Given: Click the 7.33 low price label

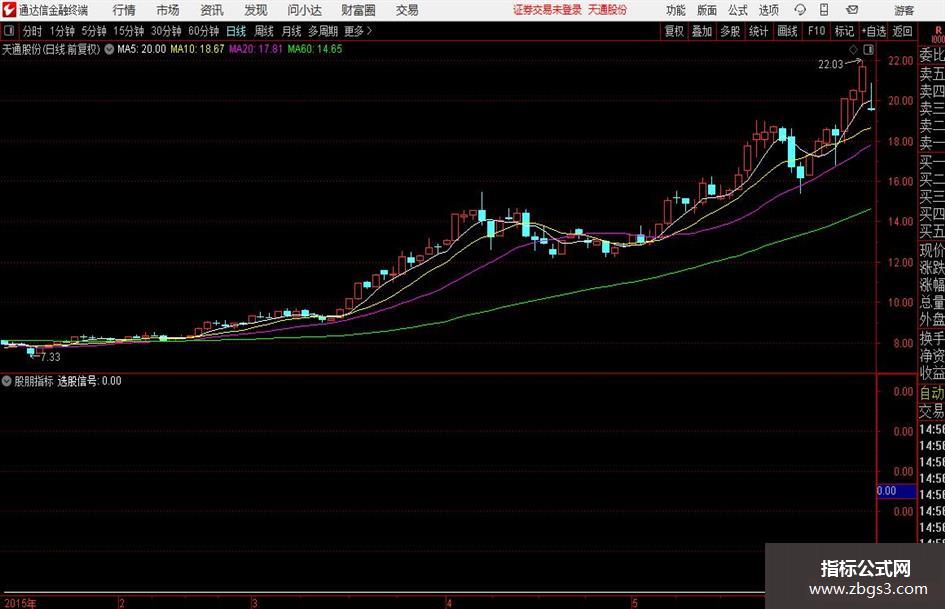Looking at the screenshot, I should [x=51, y=357].
